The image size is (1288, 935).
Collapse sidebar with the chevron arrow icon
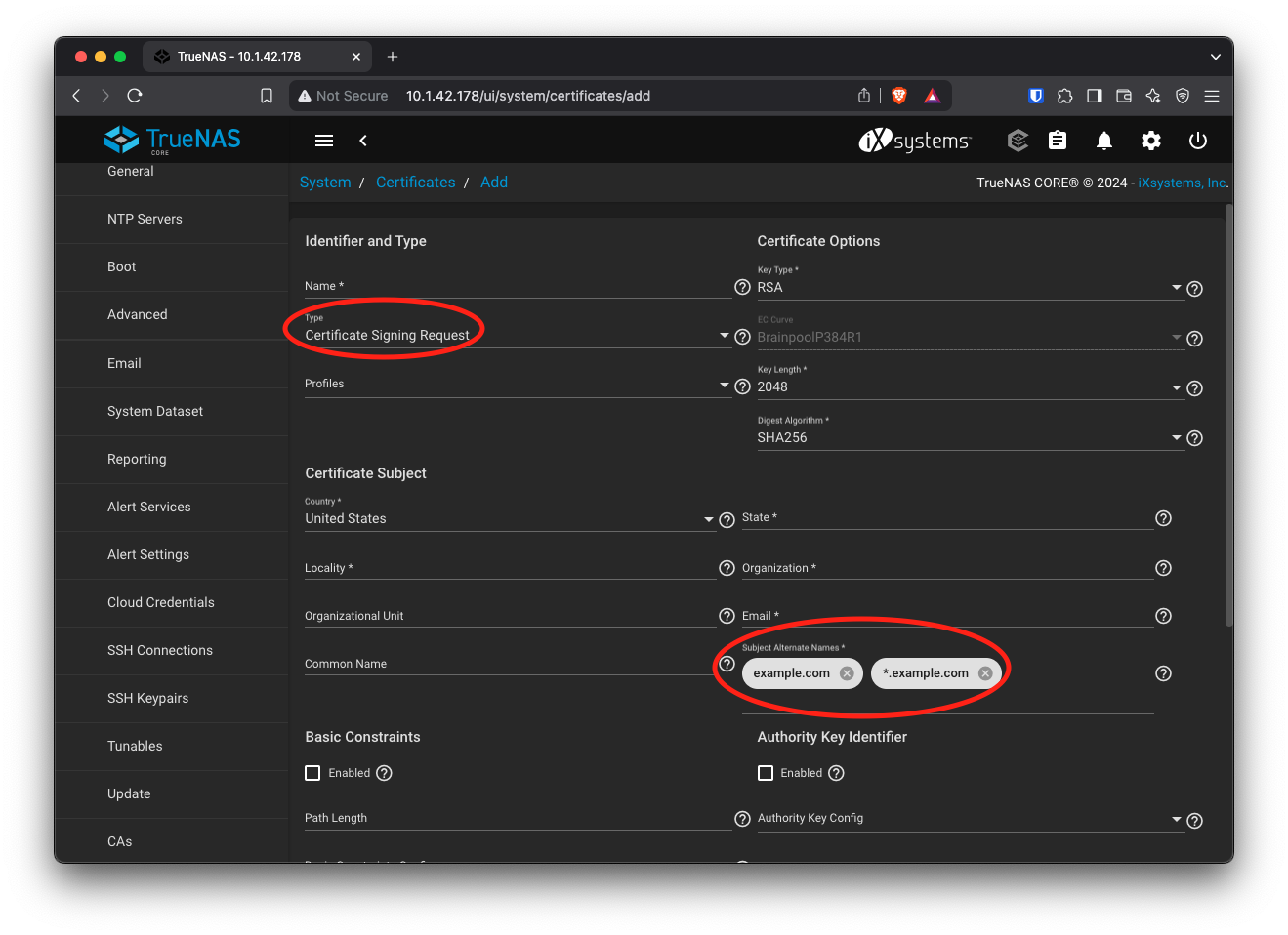[363, 141]
